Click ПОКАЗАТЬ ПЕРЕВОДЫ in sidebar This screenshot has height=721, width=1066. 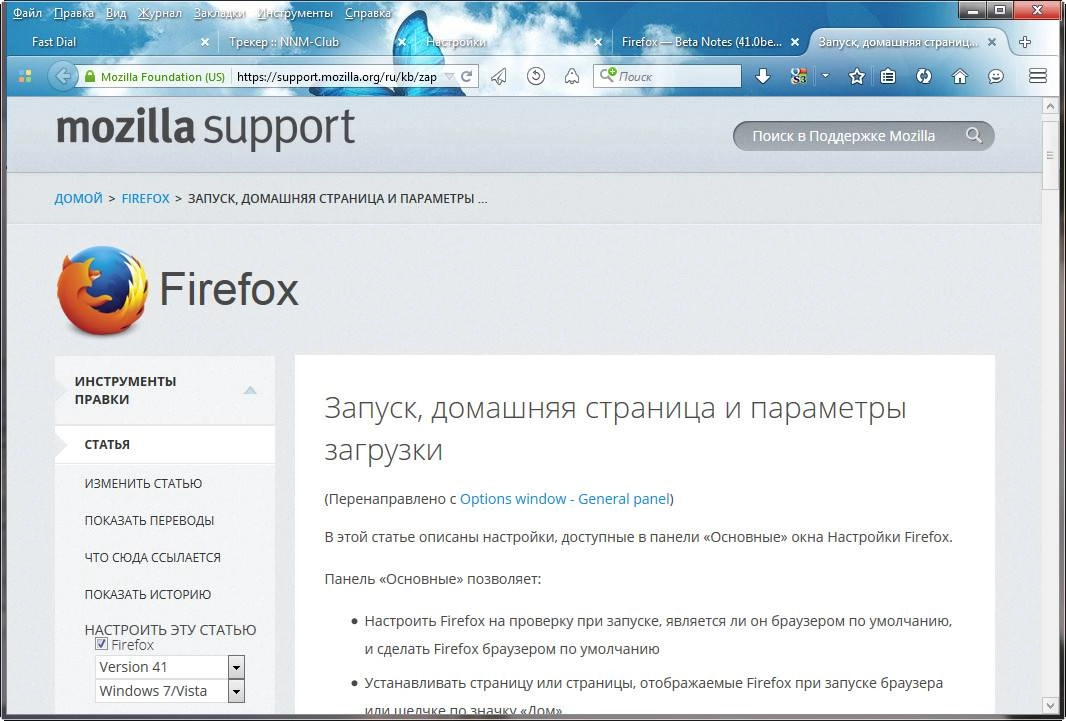tap(149, 521)
